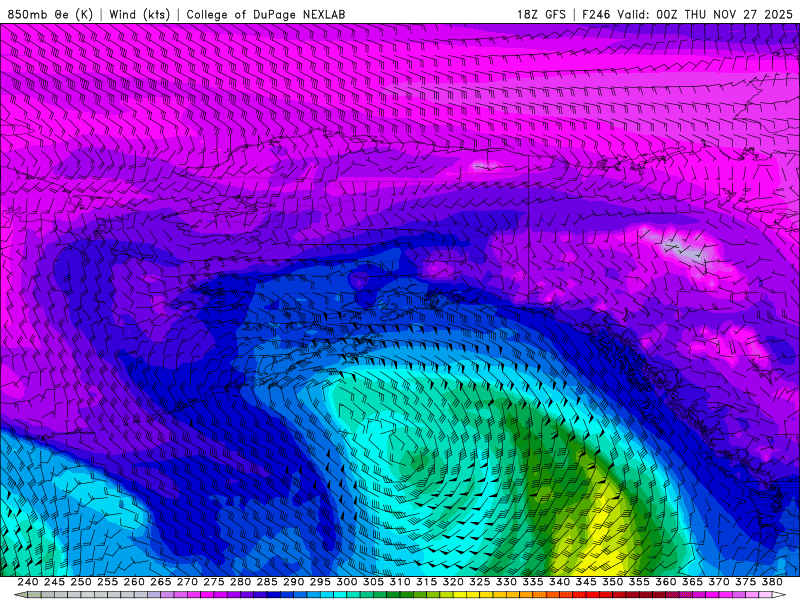Click the 305 color bar label

click(x=373, y=582)
